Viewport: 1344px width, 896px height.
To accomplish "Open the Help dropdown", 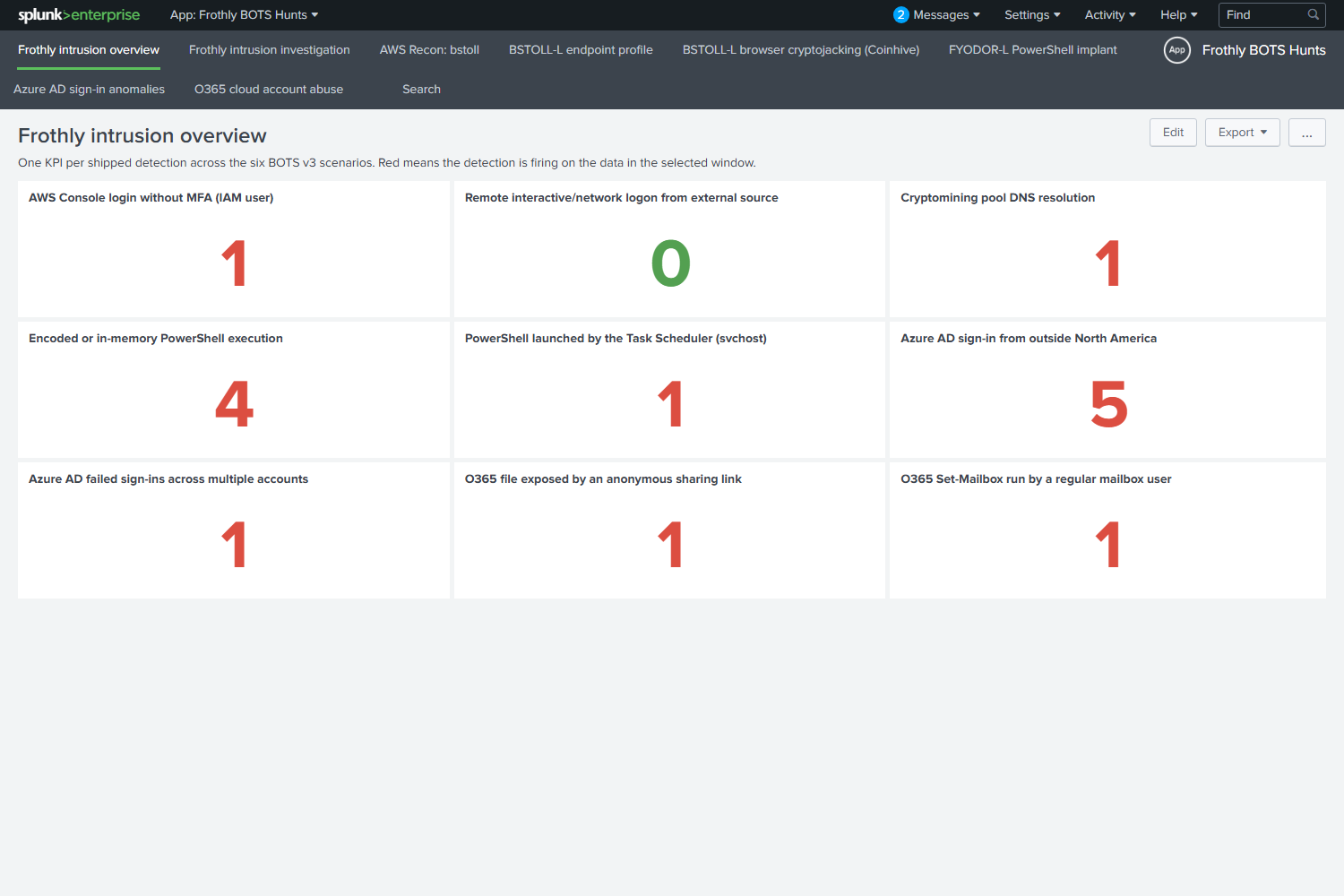I will point(1178,15).
